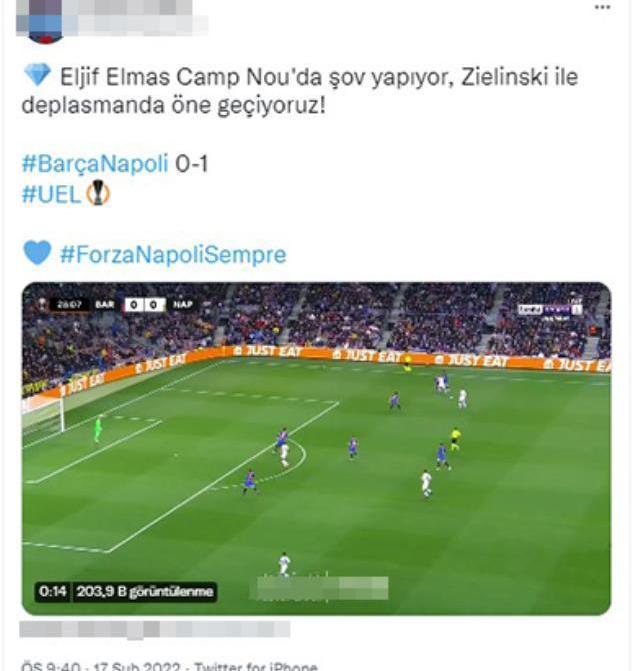Click the Twitter for iPhone source link
This screenshot has width=640, height=671.
click(256, 667)
